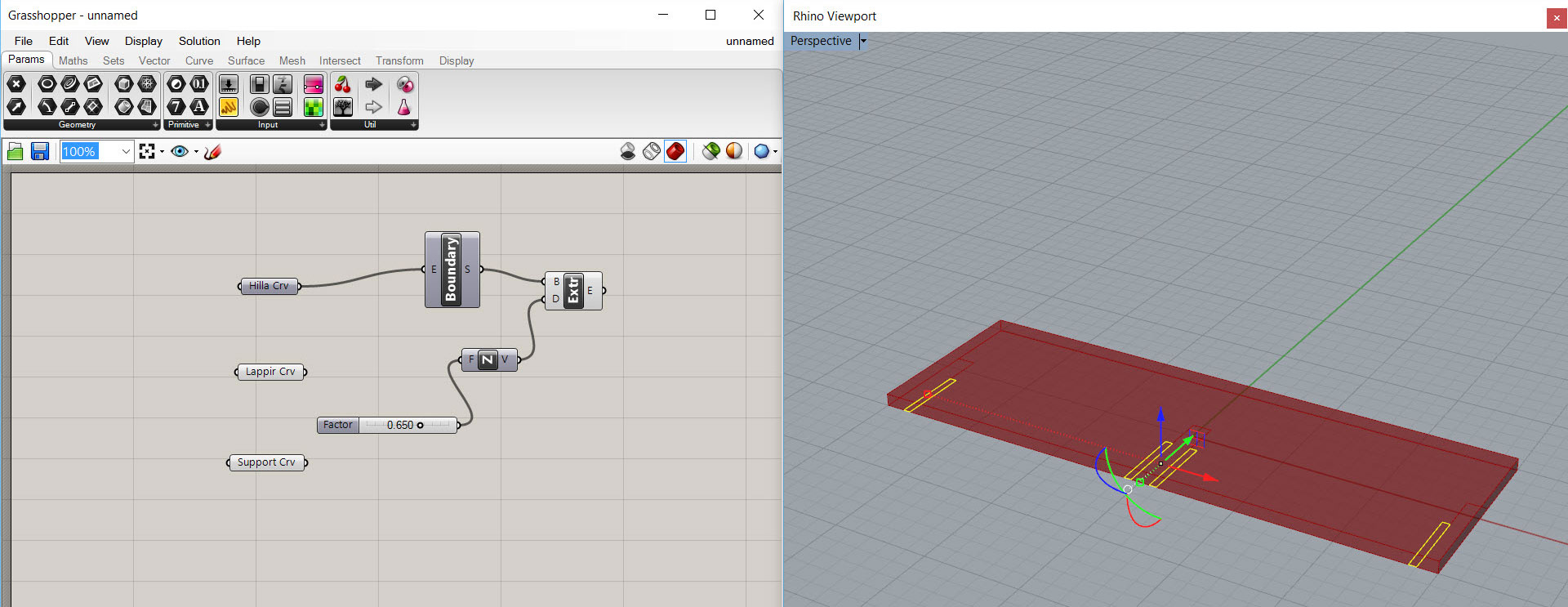Switch to the Surface tab
The height and width of the screenshot is (607, 1568).
(246, 60)
